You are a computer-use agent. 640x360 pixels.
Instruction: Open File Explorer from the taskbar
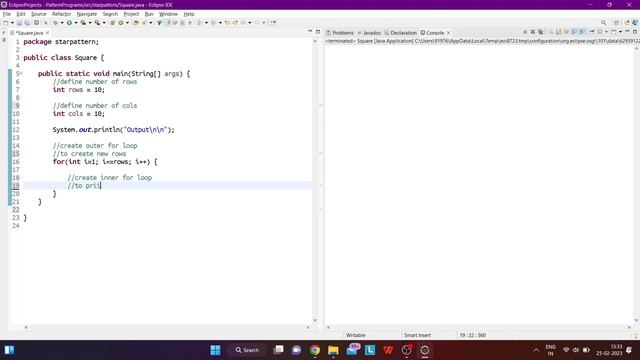pos(333,350)
